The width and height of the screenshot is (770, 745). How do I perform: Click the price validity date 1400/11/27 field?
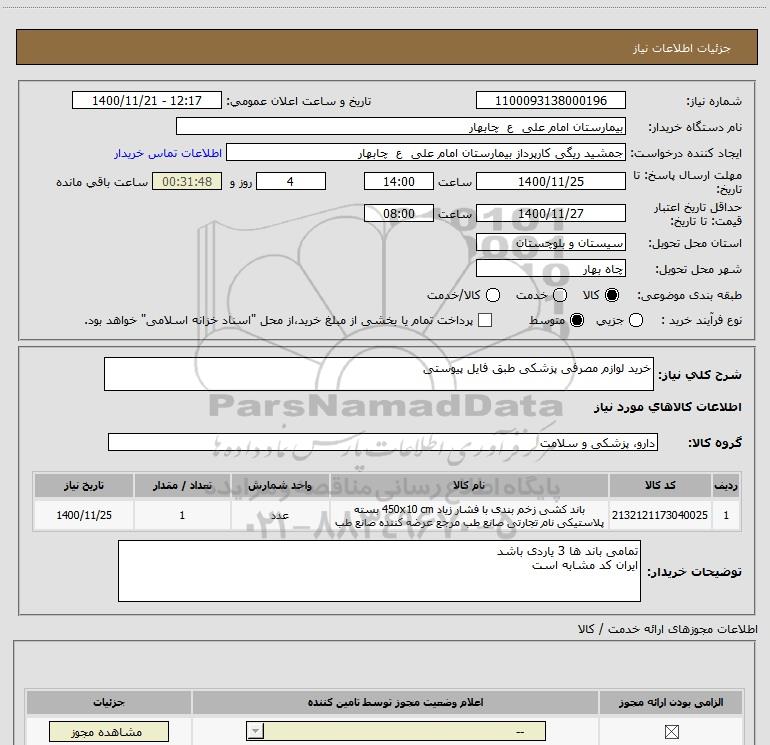[x=550, y=213]
